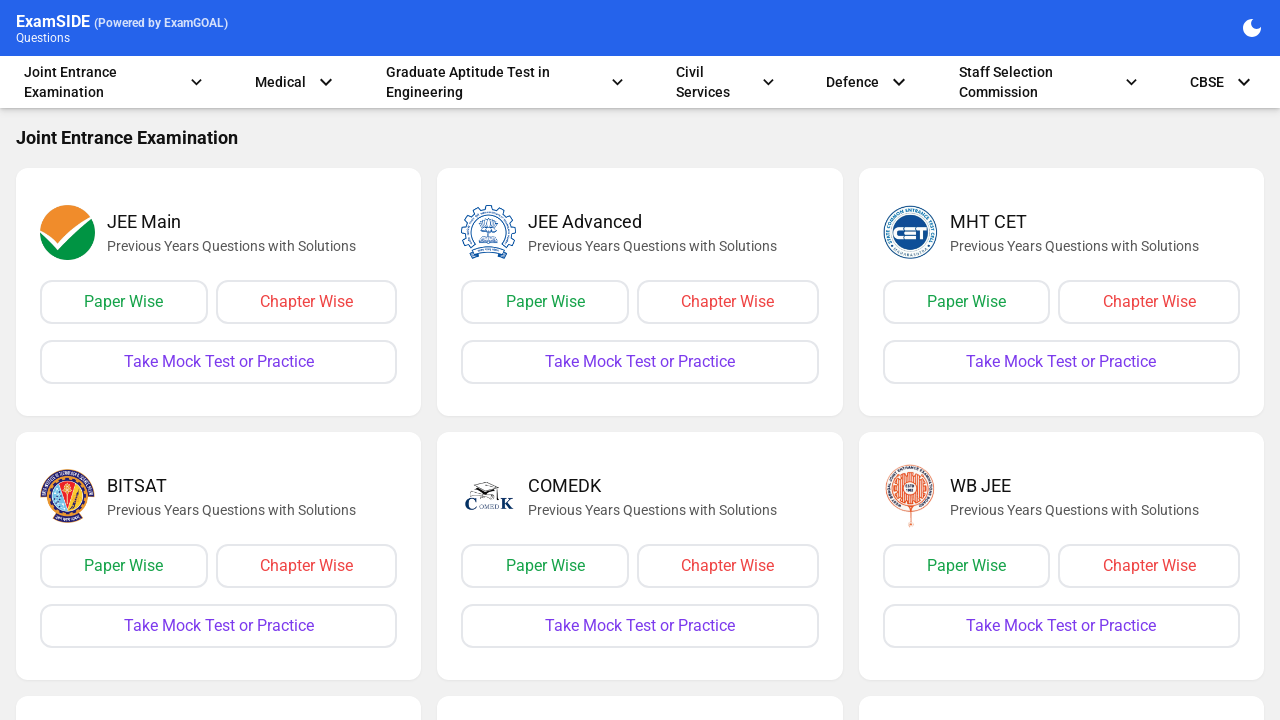
Task: Open JEE Advanced Paper Wise questions
Action: (545, 302)
